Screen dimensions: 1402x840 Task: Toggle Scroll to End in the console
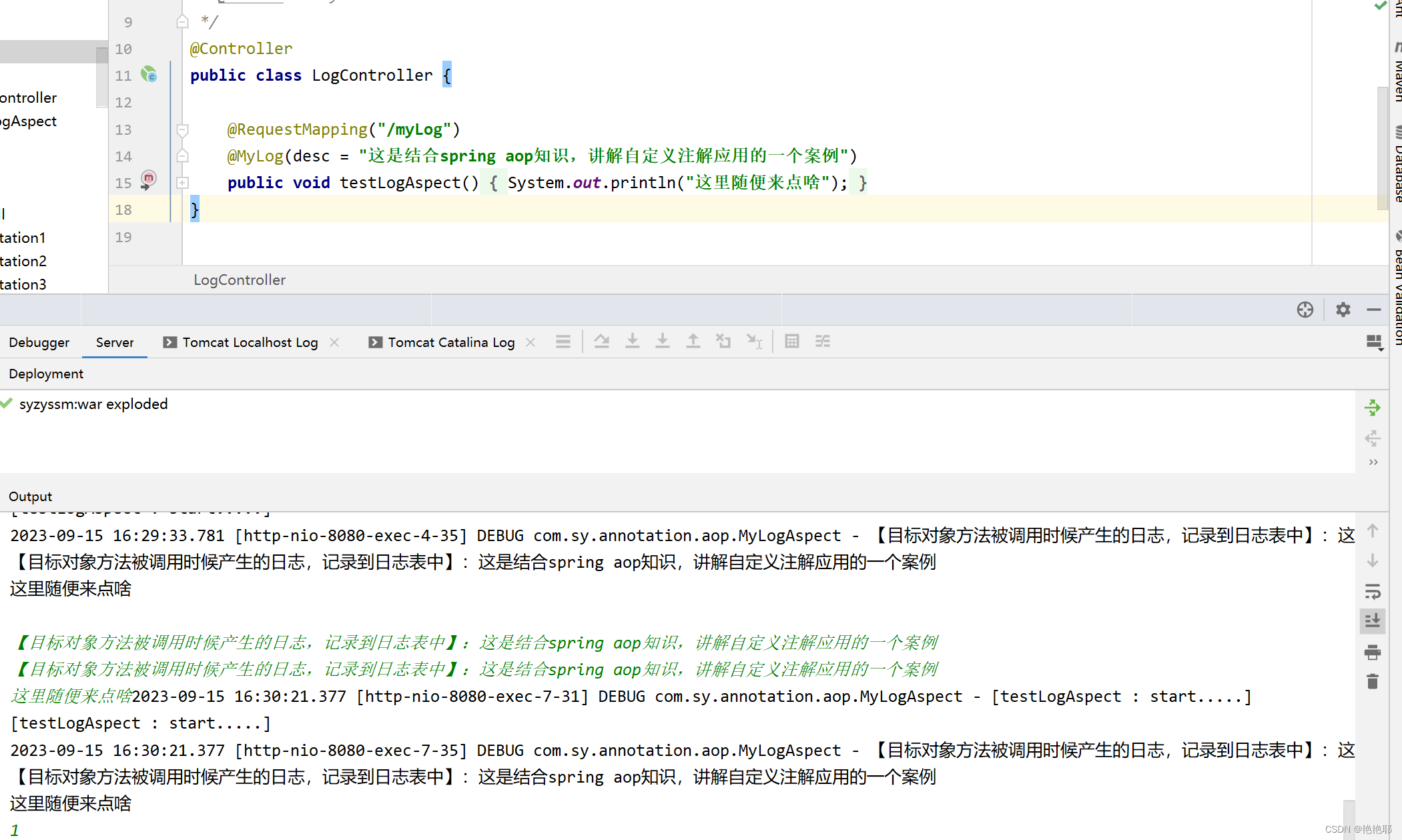click(1373, 621)
